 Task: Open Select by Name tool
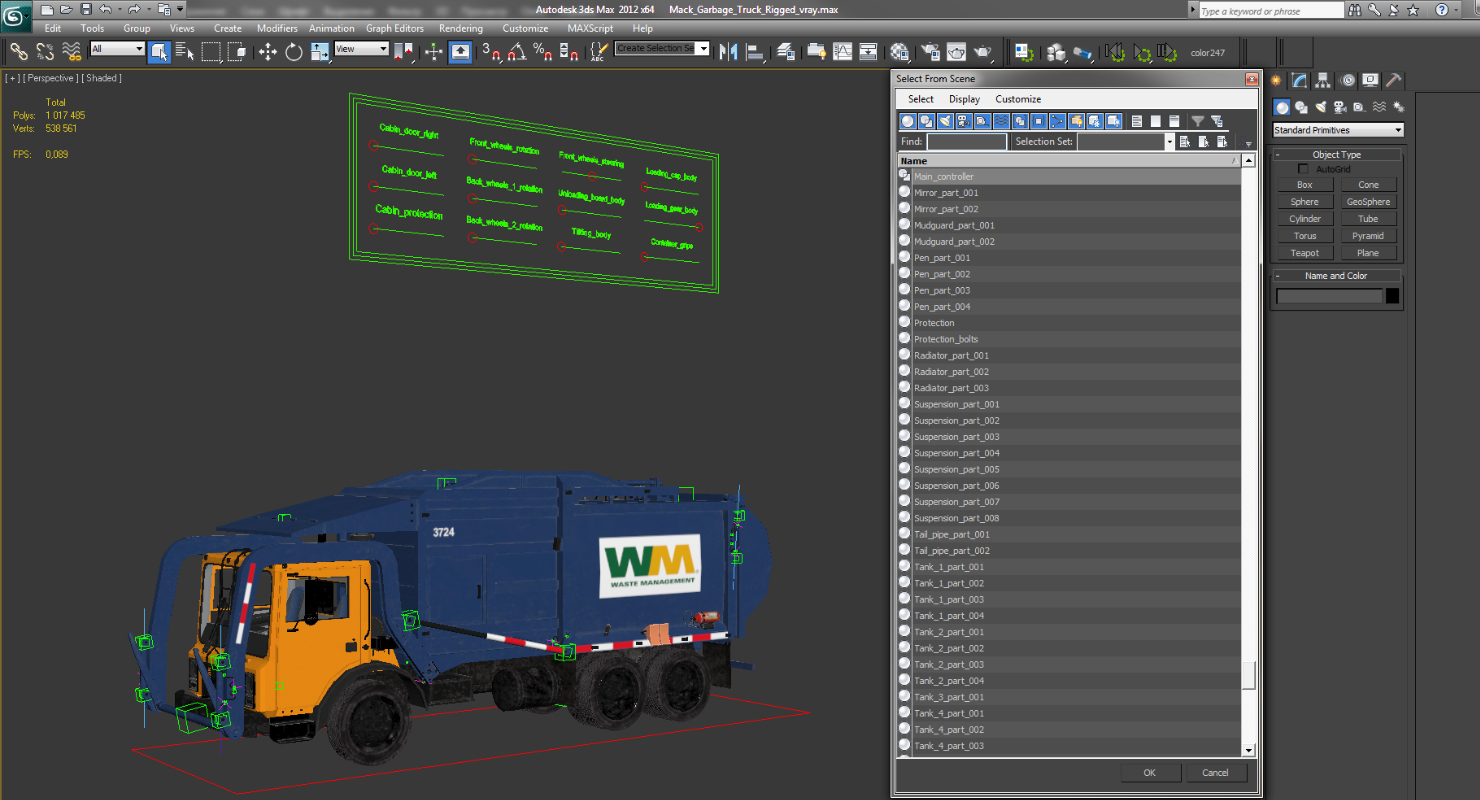point(185,51)
